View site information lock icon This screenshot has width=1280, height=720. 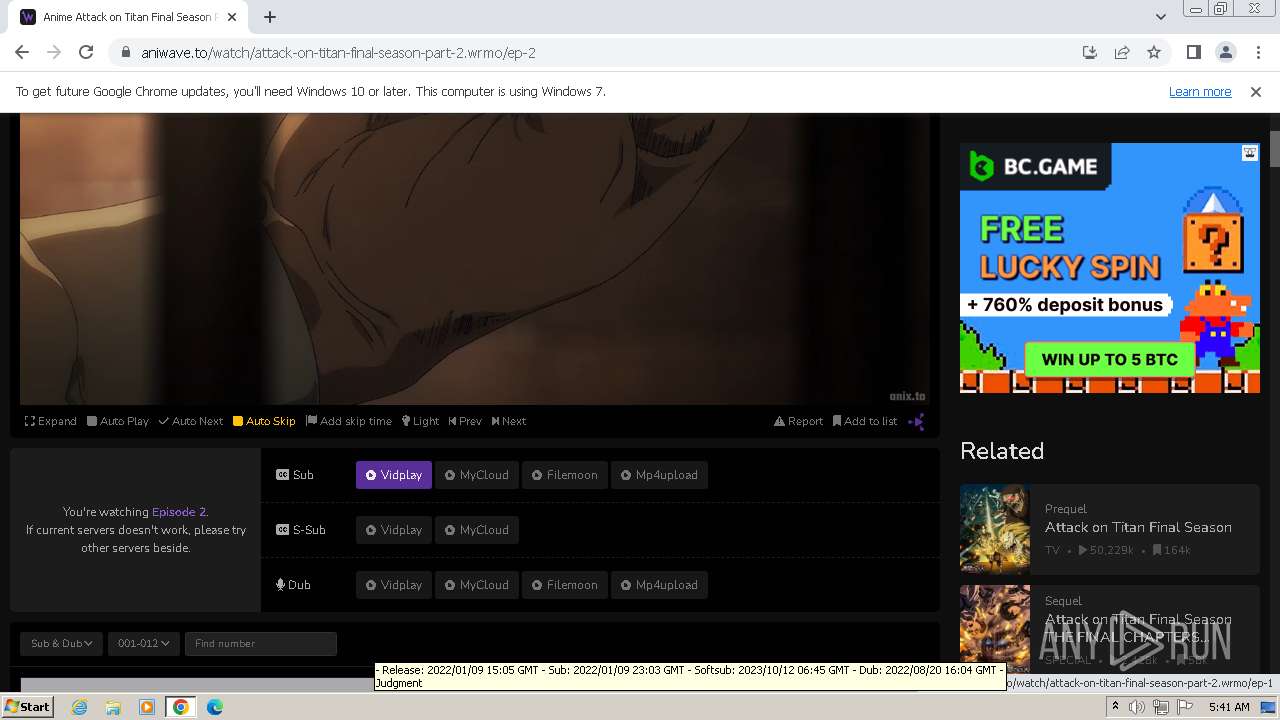(125, 52)
